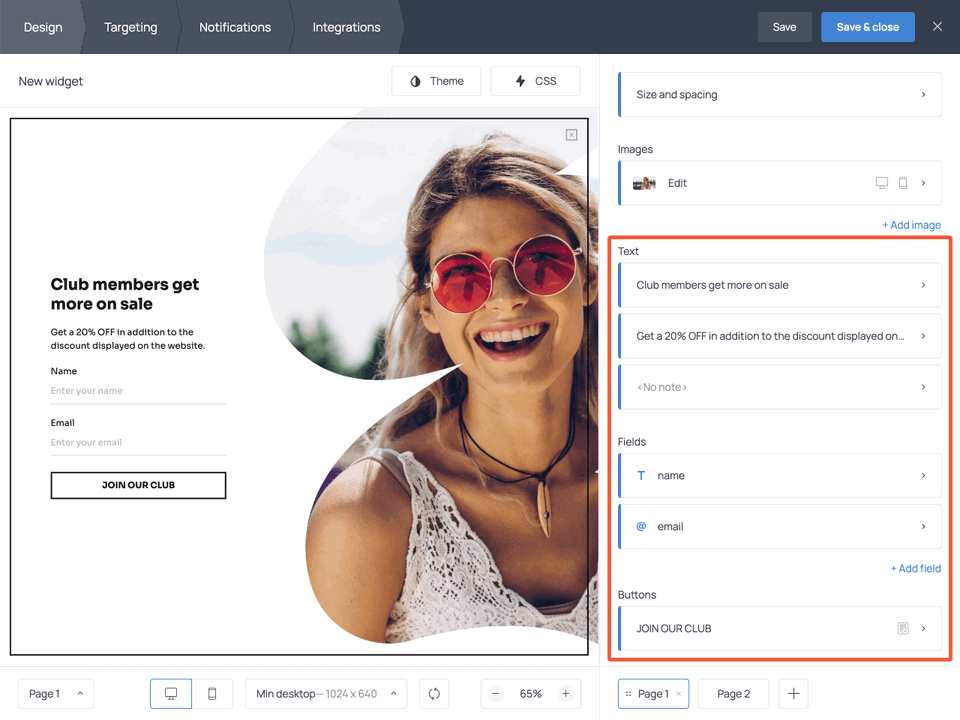Click the mobile icon on the image row

coord(903,182)
